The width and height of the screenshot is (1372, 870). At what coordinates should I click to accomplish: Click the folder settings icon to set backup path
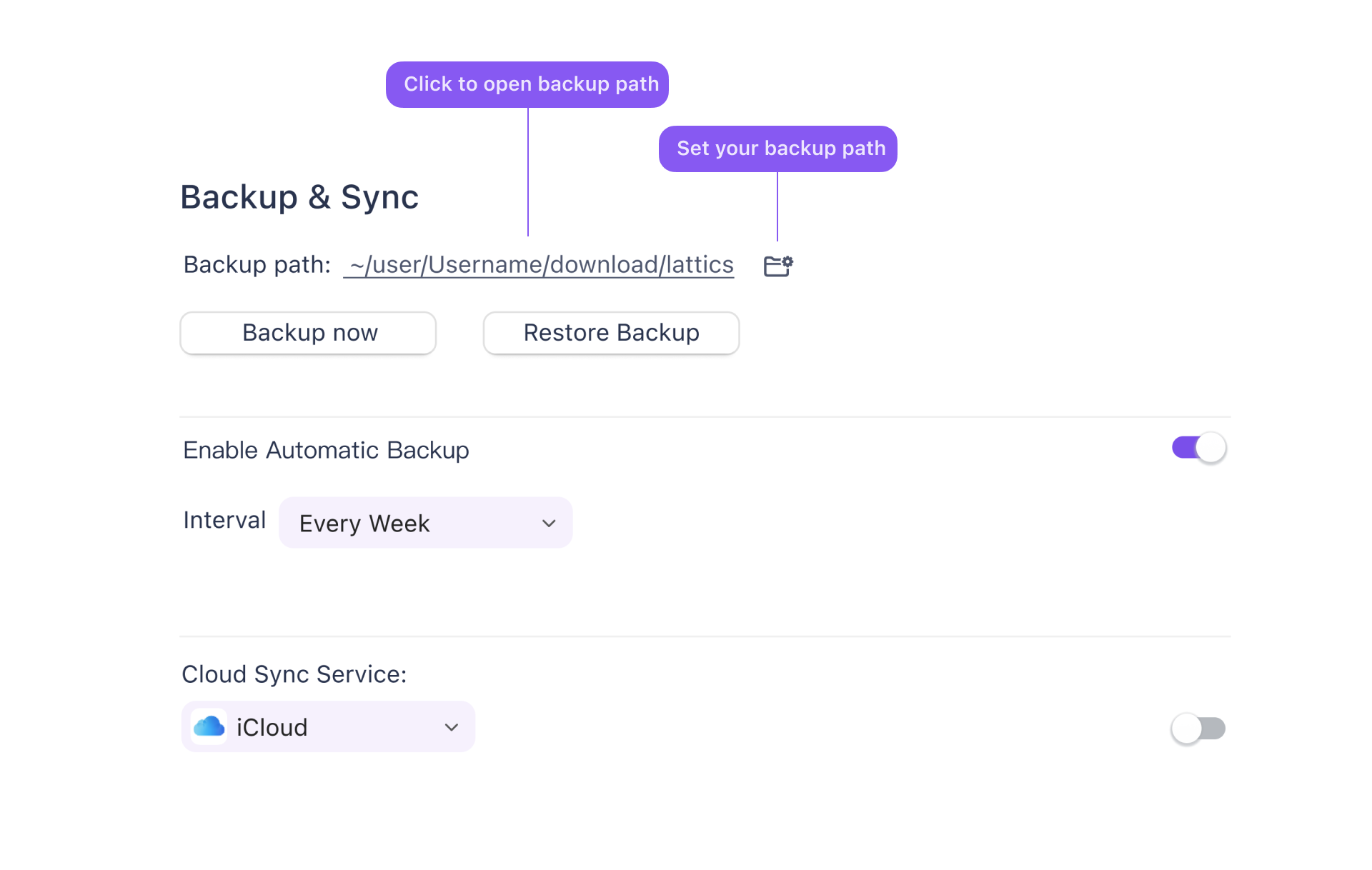click(x=778, y=266)
